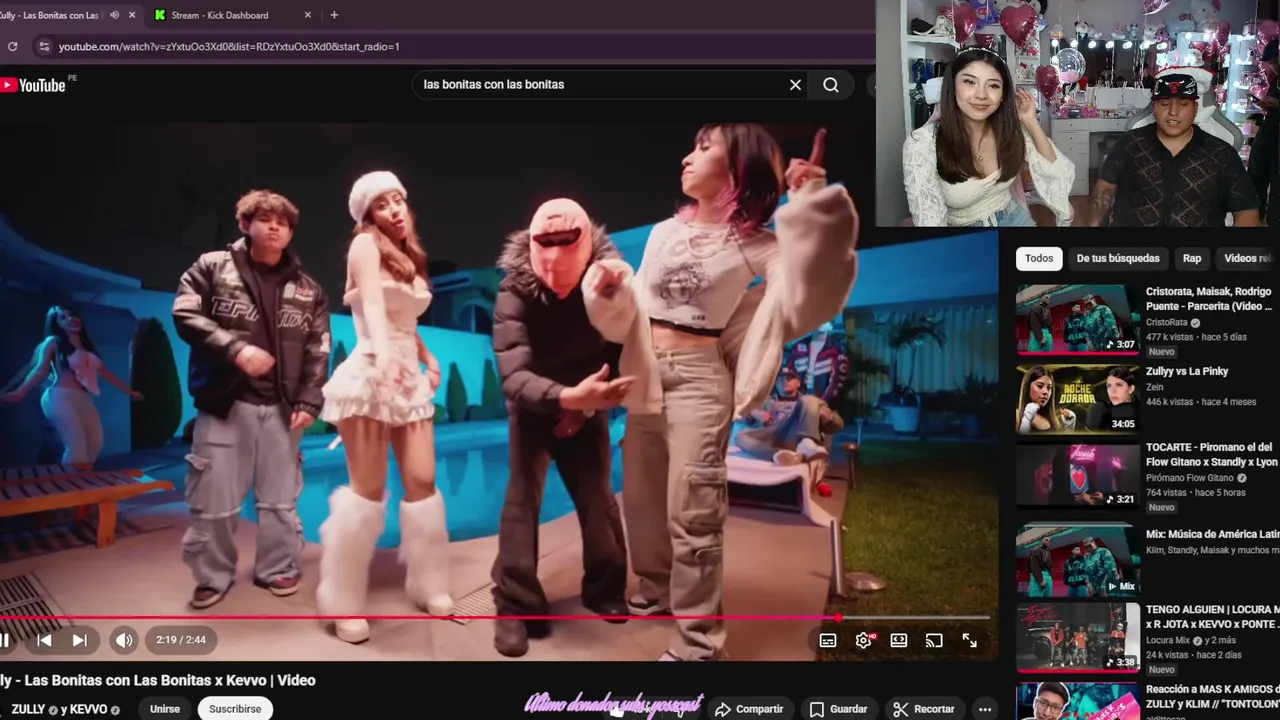Click the Zein channel name
Screen dimensions: 1280x720
point(1155,387)
